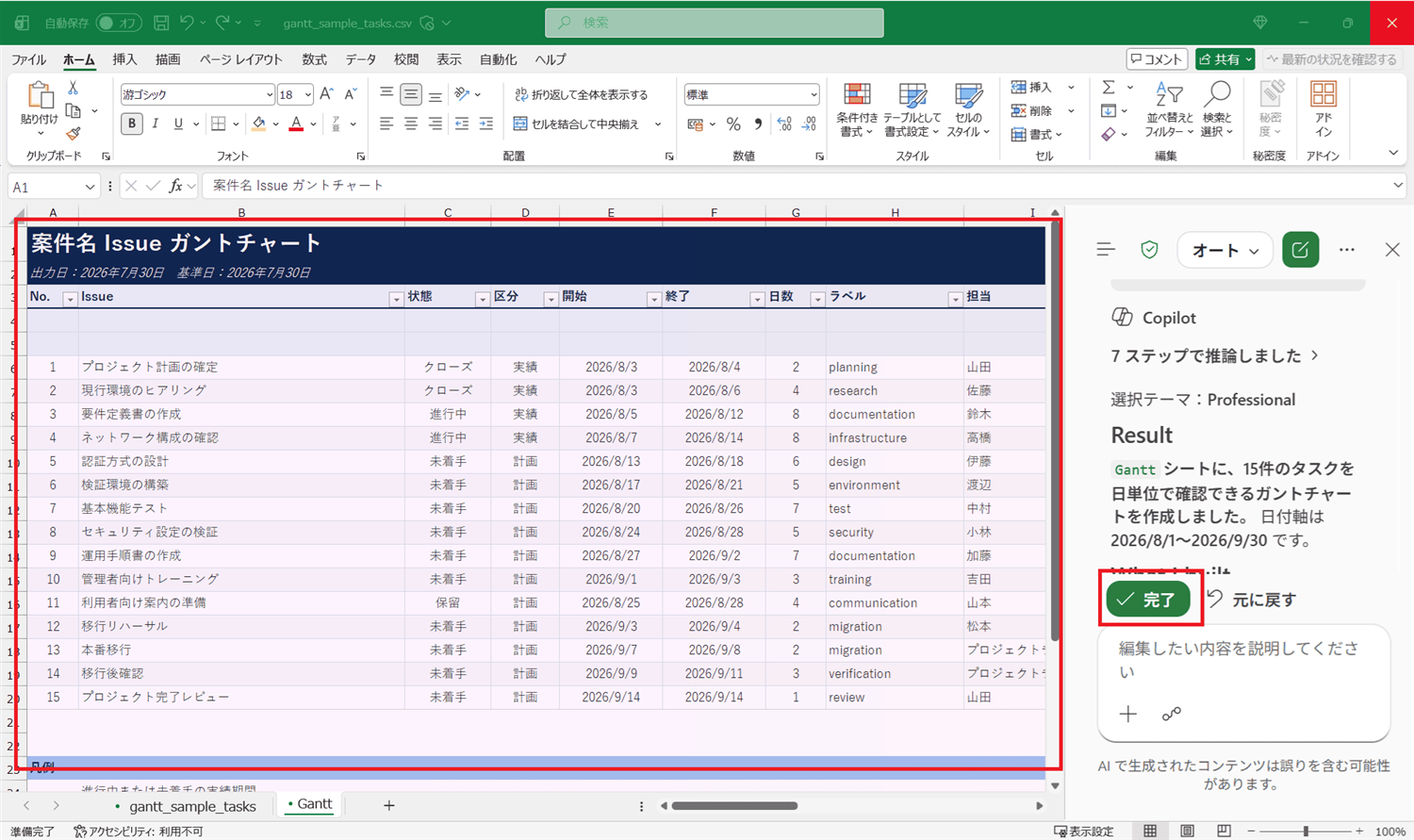This screenshot has height=840, width=1414.
Task: Decrease font size with smaller A icon
Action: 350,94
